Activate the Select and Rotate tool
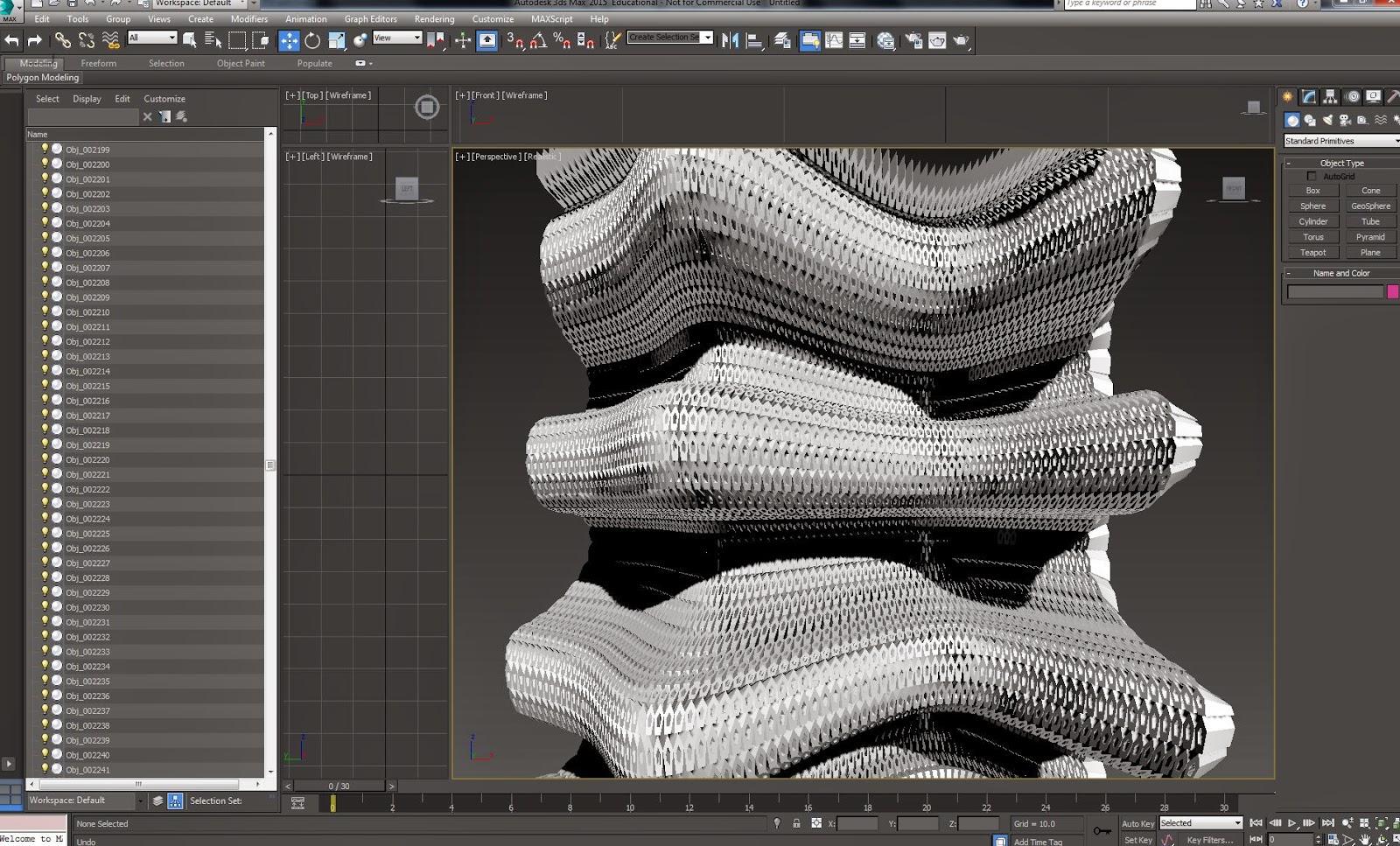1400x846 pixels. 312,40
